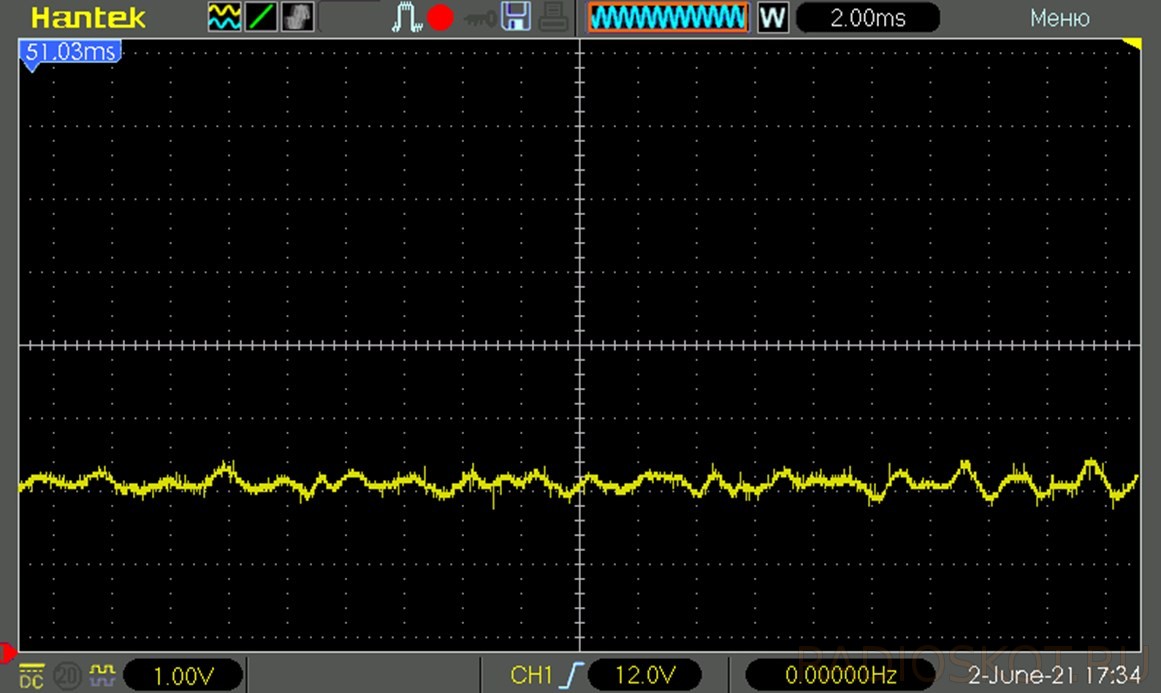The width and height of the screenshot is (1161, 693).
Task: Click the waveform display mode icon
Action: click(x=224, y=17)
